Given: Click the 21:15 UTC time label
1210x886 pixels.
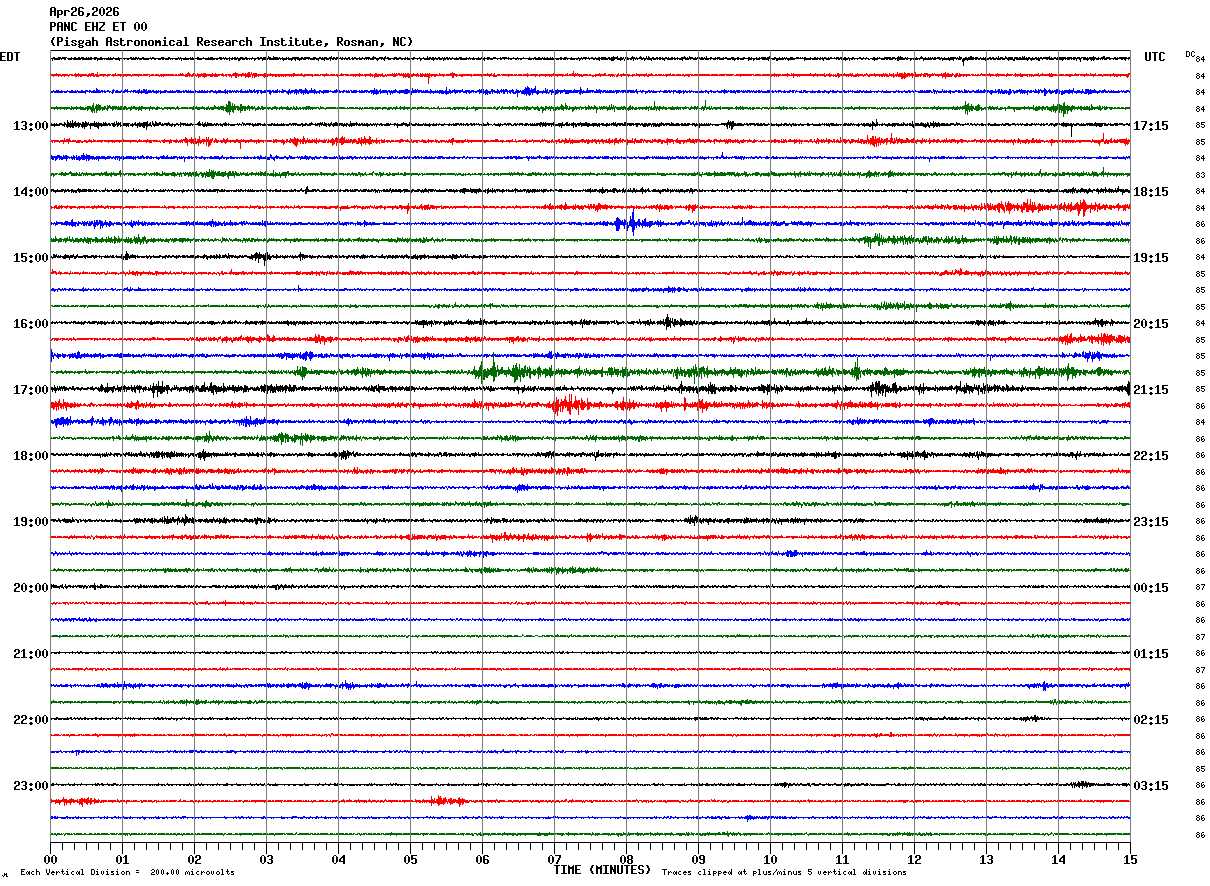Looking at the screenshot, I should tap(1151, 390).
